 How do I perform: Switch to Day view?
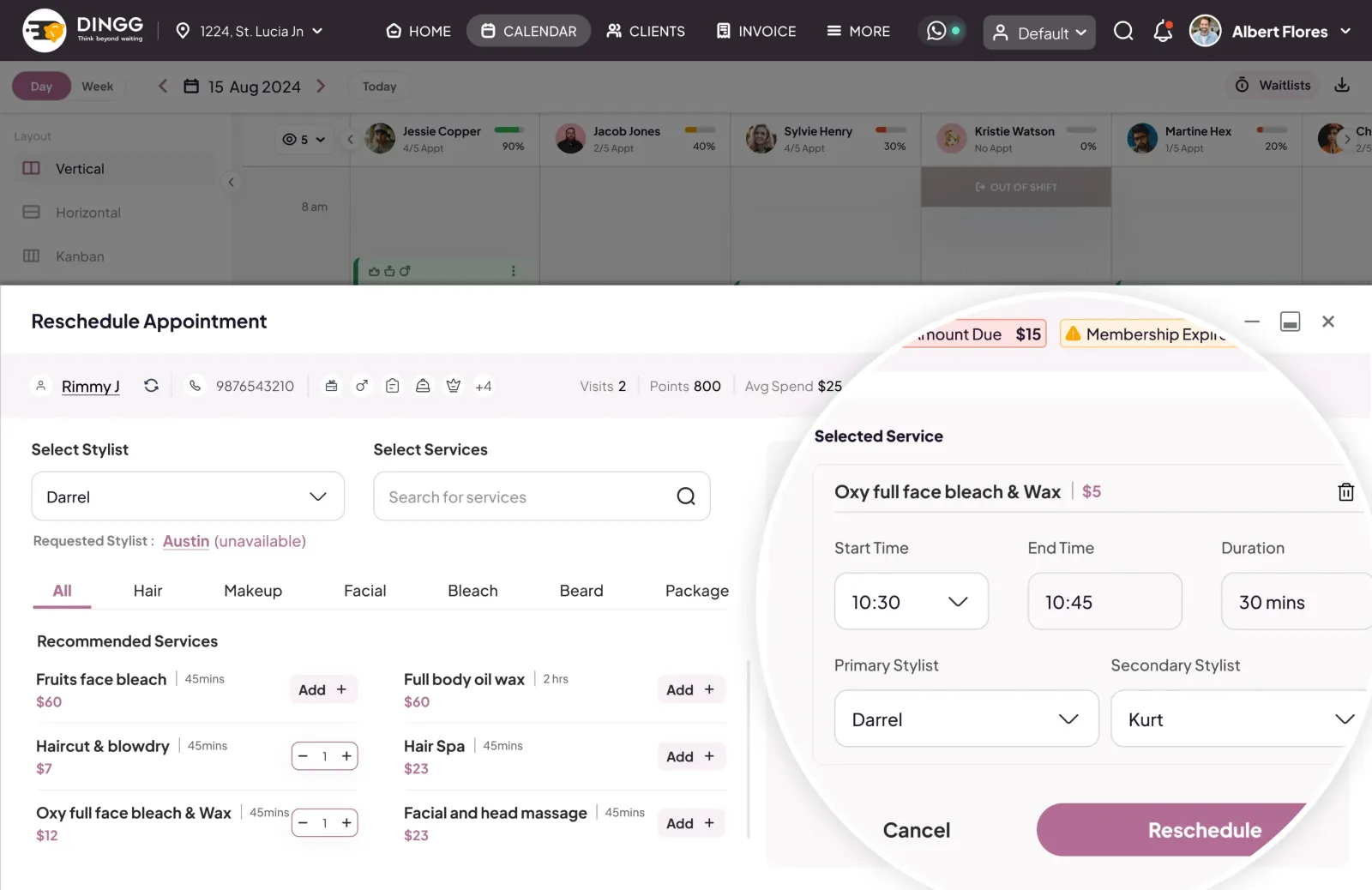[41, 86]
